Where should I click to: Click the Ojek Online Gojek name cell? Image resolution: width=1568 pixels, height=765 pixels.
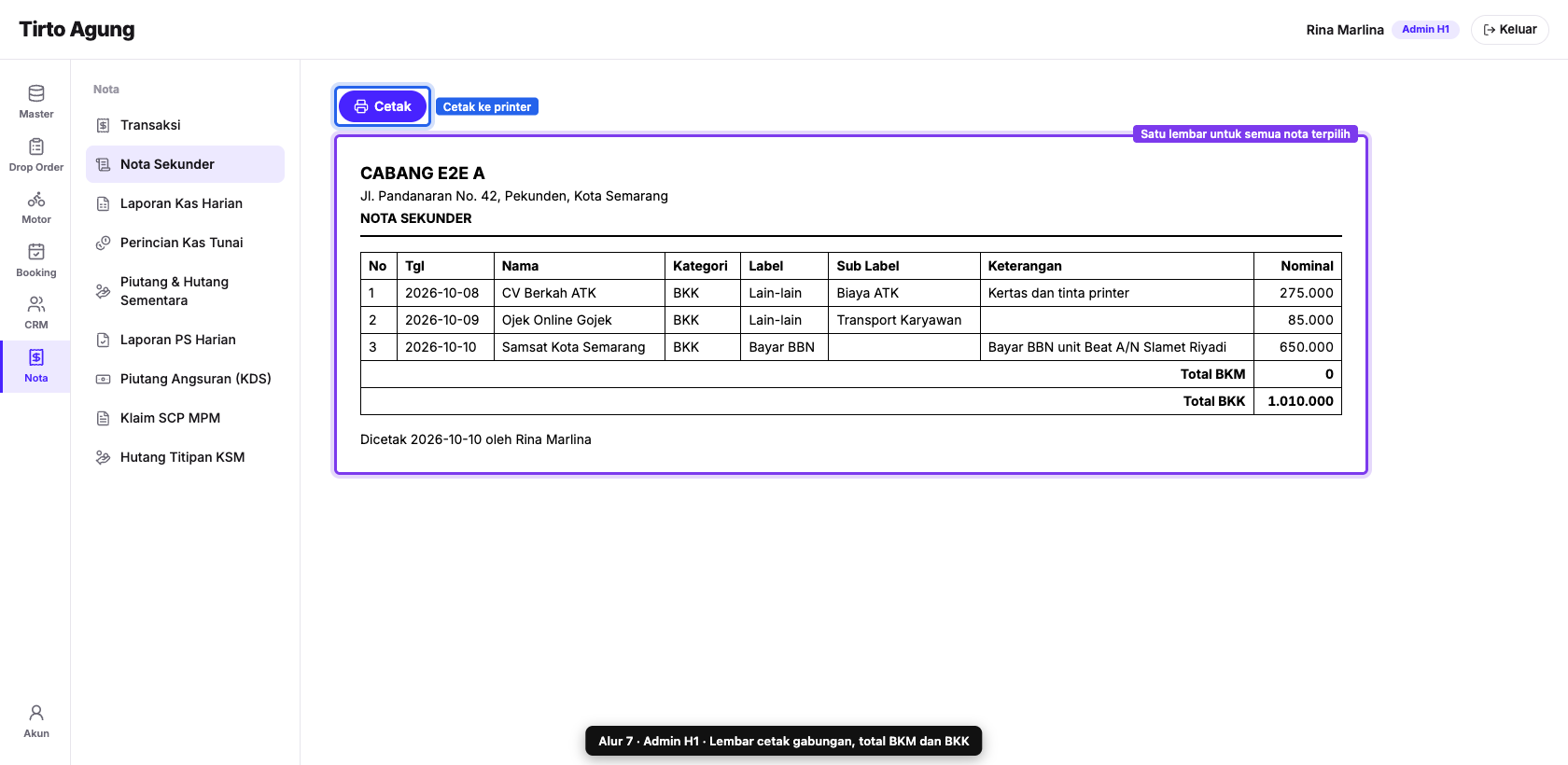(x=579, y=320)
